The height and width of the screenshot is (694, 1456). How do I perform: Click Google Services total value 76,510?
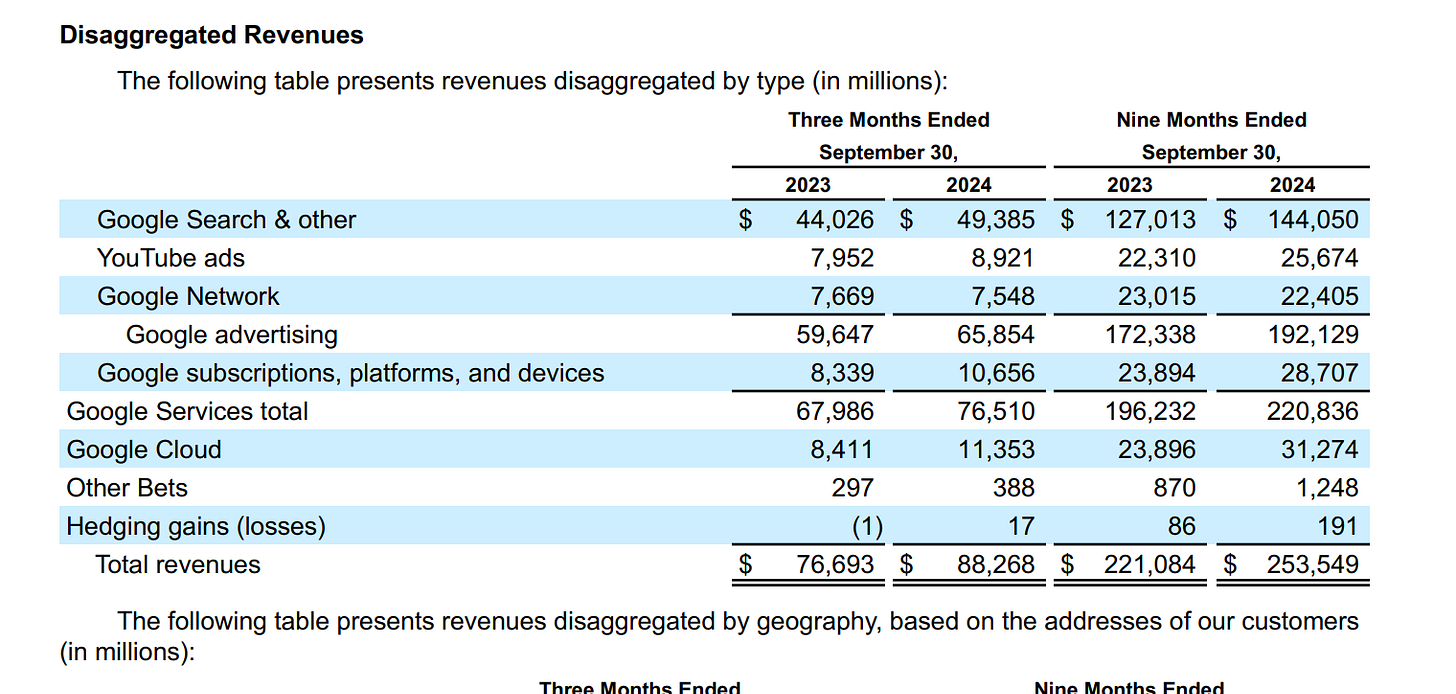(996, 411)
